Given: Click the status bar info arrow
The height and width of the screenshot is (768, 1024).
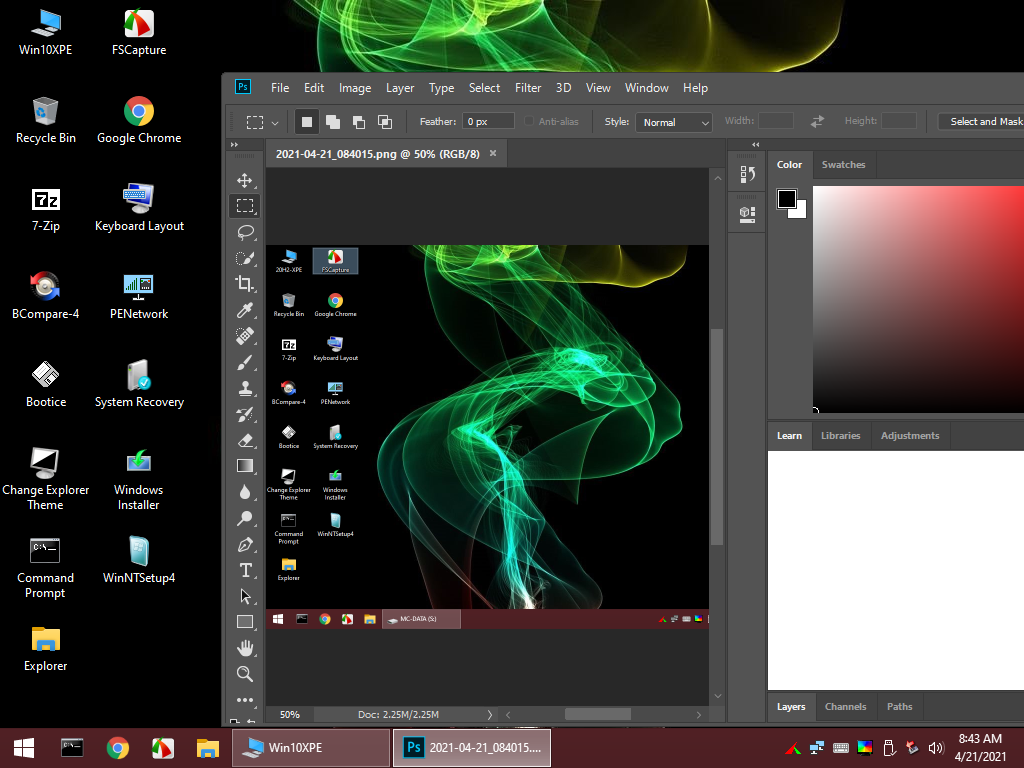Looking at the screenshot, I should (x=490, y=714).
